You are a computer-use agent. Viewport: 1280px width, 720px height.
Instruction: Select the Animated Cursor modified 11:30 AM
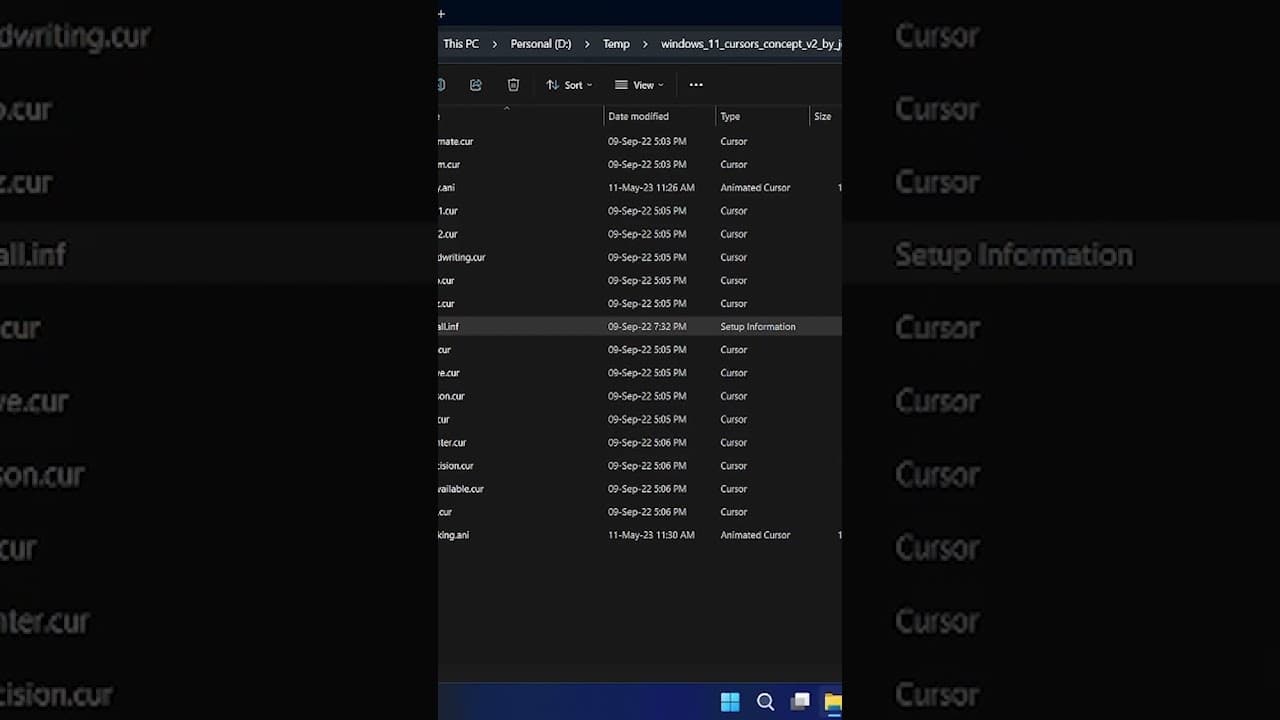tap(640, 535)
